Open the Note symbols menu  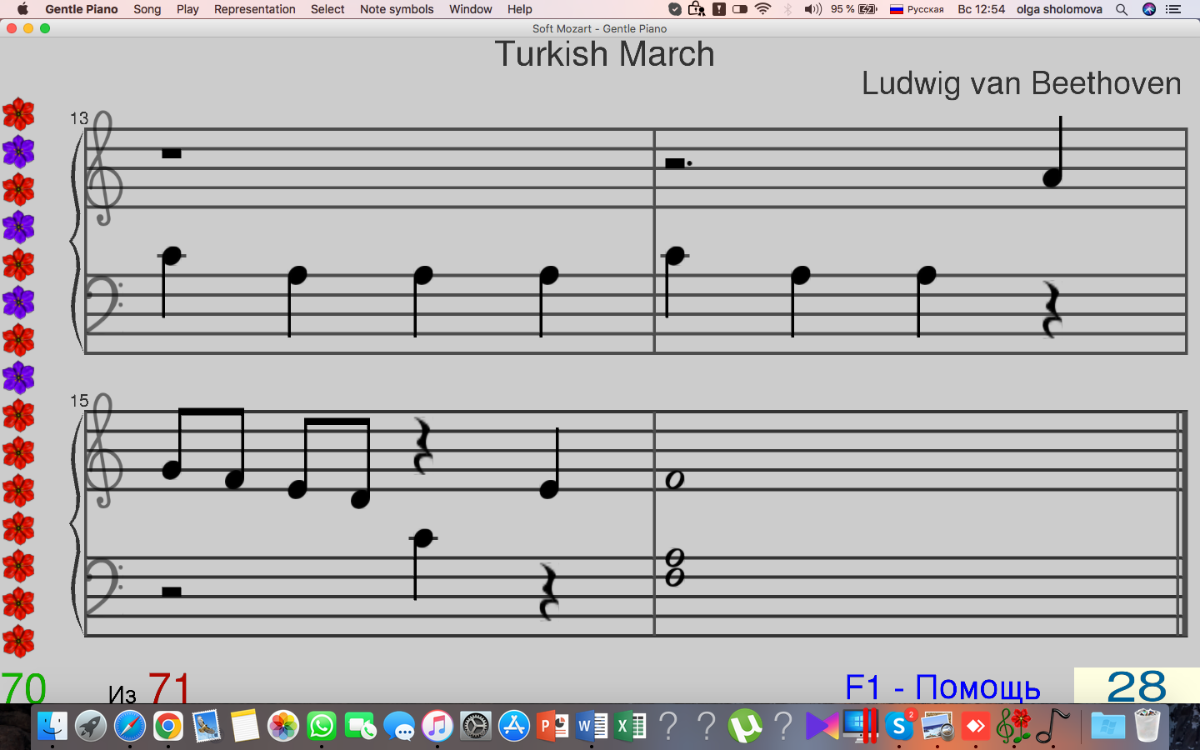(x=397, y=9)
